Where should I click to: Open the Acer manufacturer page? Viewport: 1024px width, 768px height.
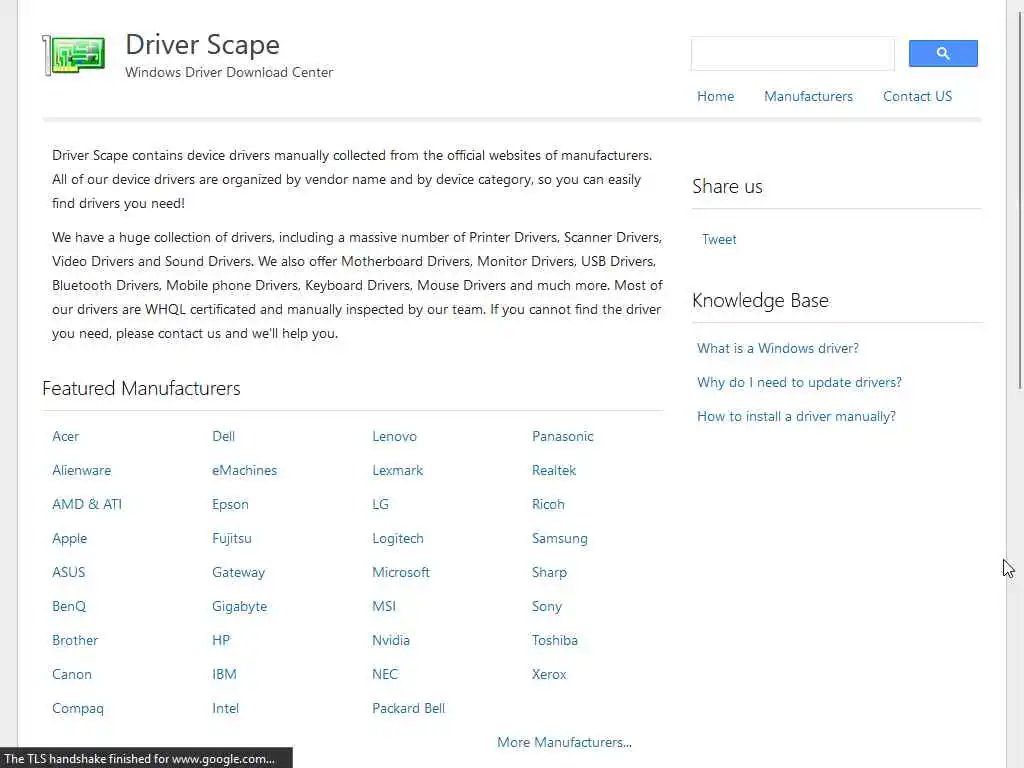[65, 436]
